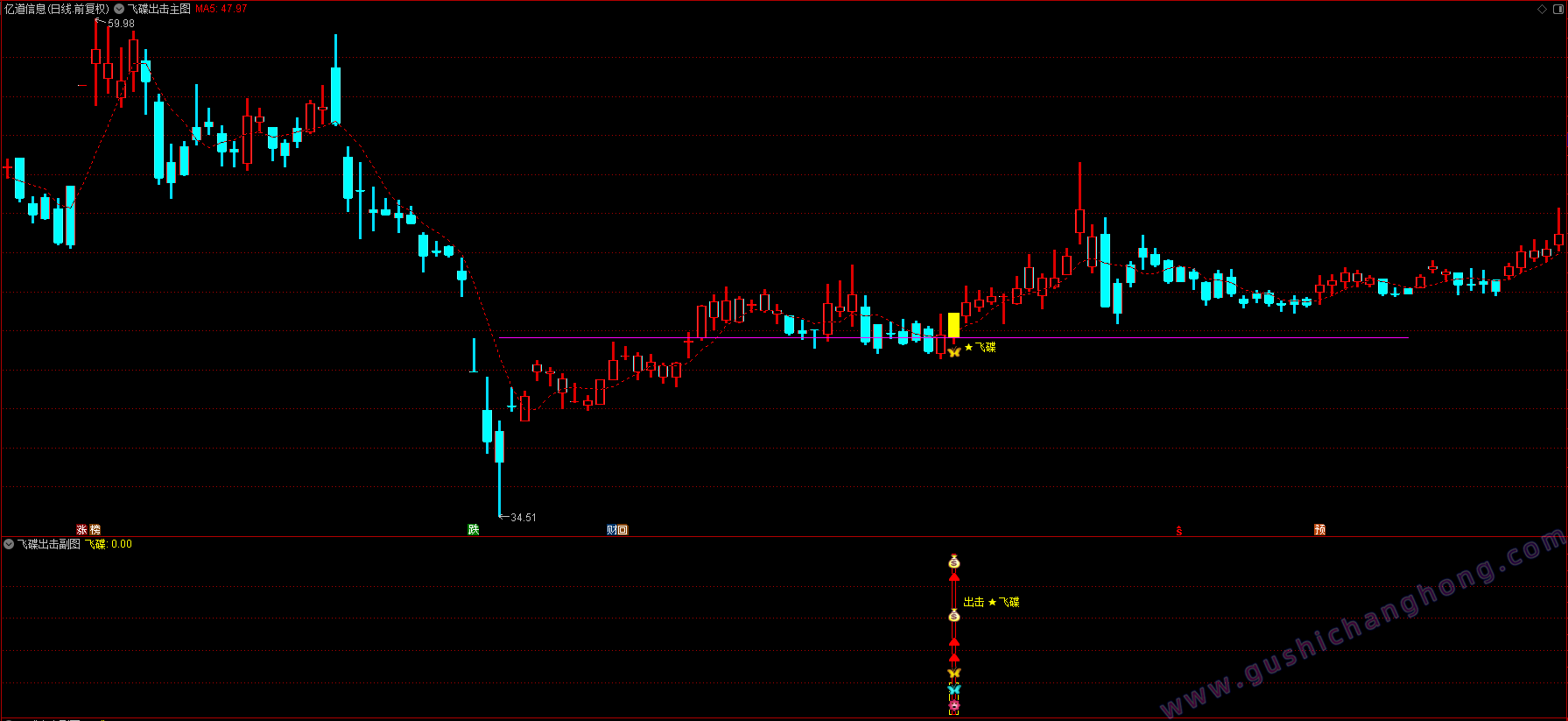This screenshot has width=1568, height=721.
Task: Click the green 跌 event marker
Action: click(x=474, y=530)
